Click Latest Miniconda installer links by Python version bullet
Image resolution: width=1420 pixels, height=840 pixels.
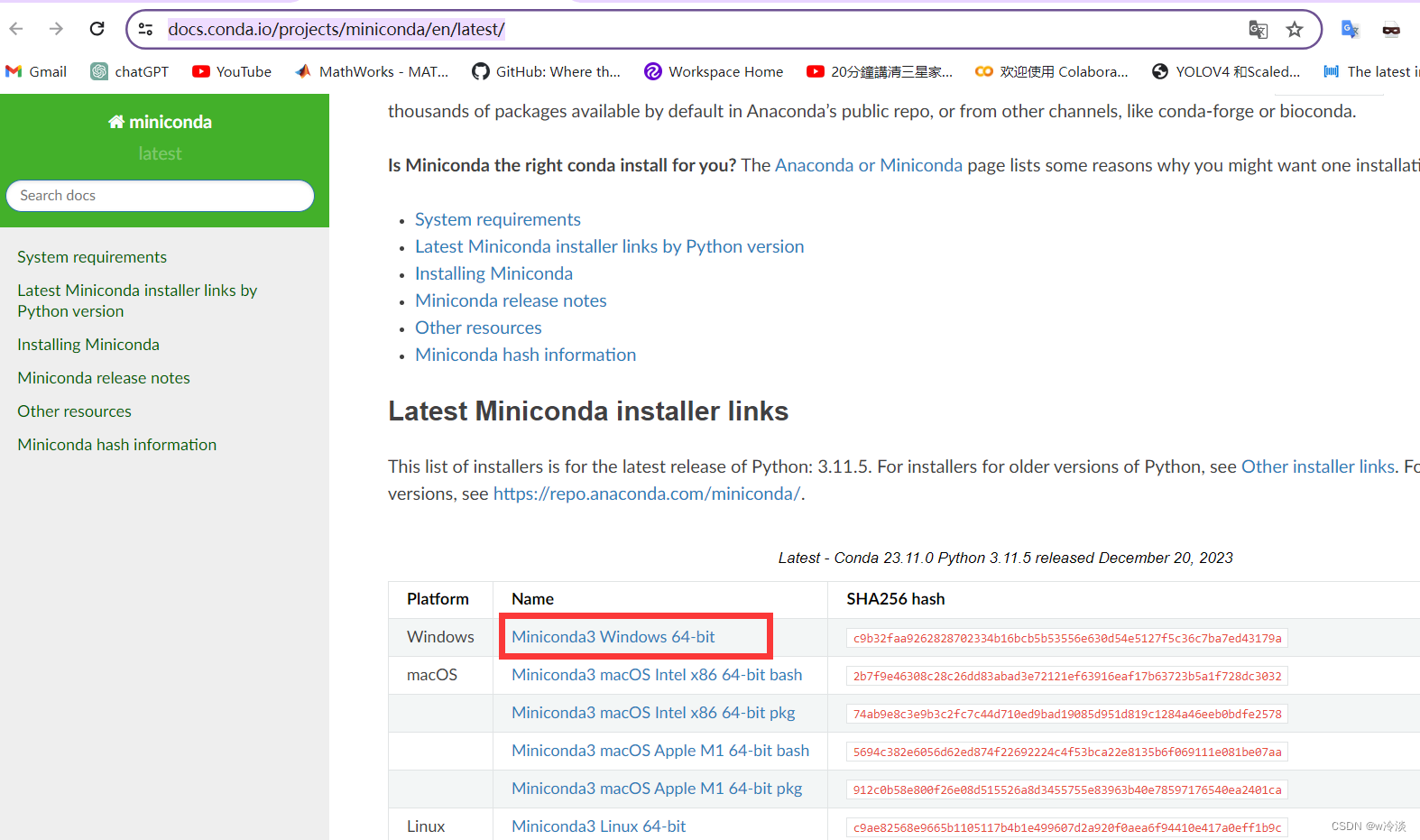click(x=609, y=246)
